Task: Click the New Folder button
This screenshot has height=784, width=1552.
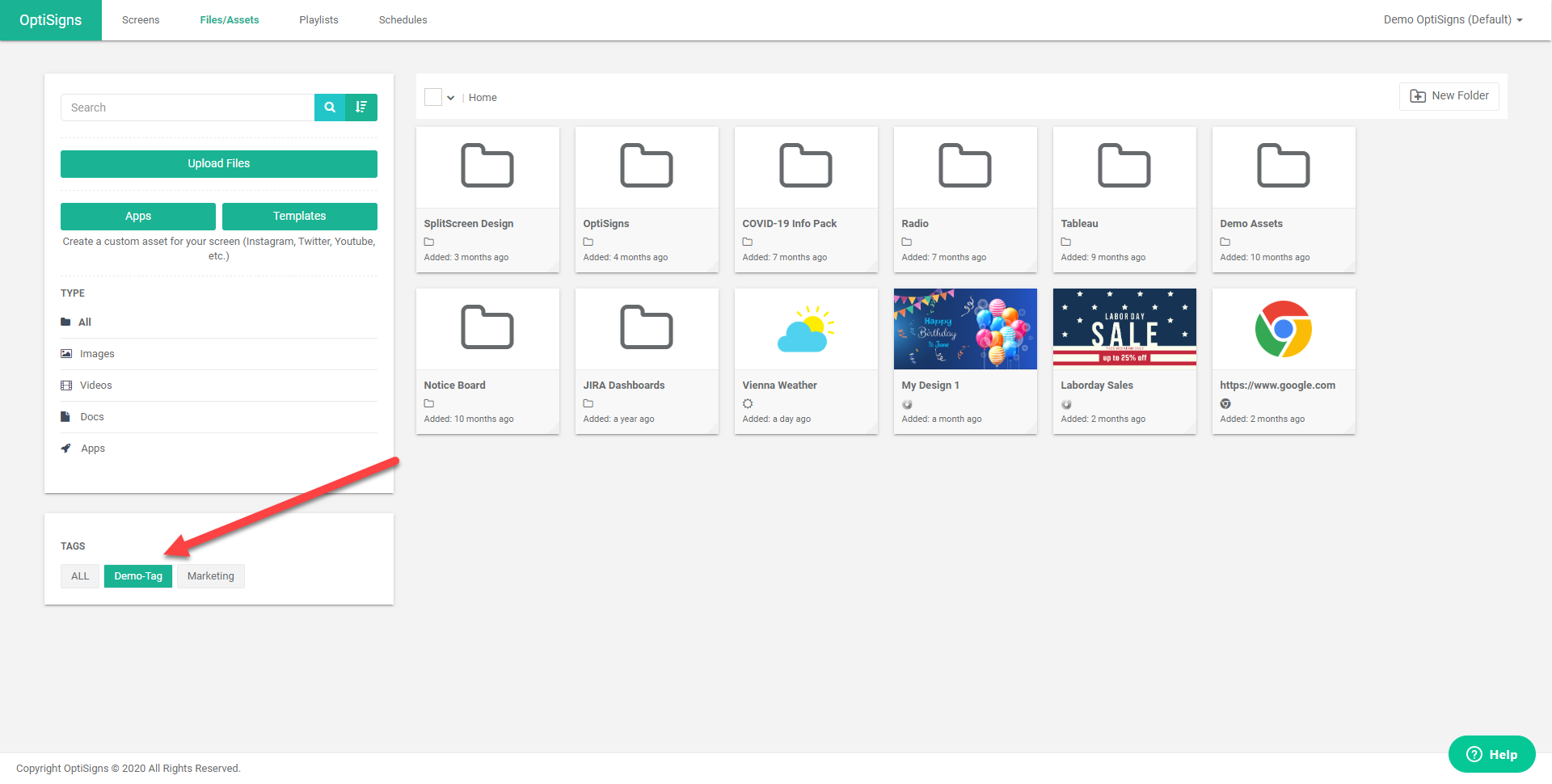Action: tap(1449, 96)
